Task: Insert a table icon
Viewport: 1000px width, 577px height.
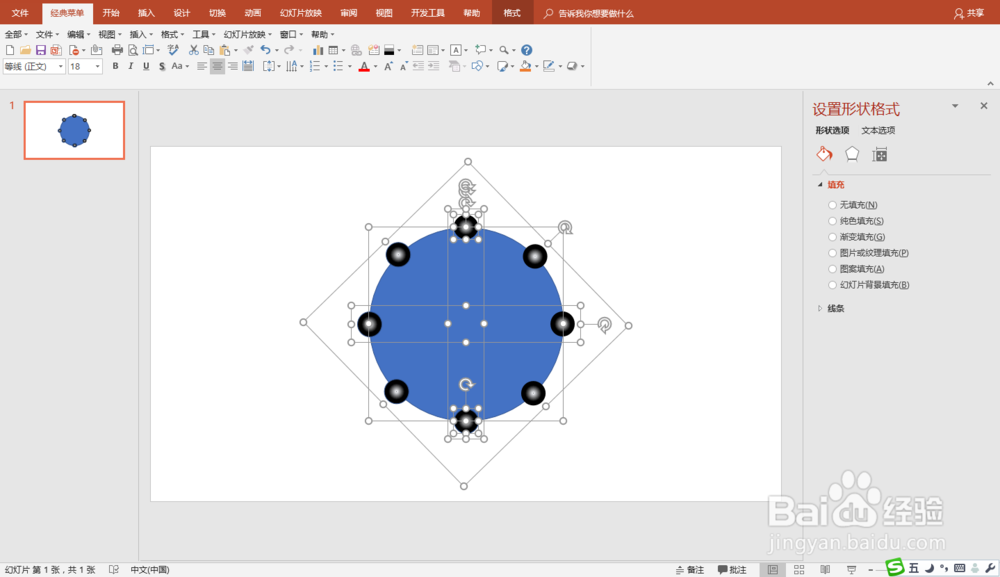Action: click(x=333, y=50)
